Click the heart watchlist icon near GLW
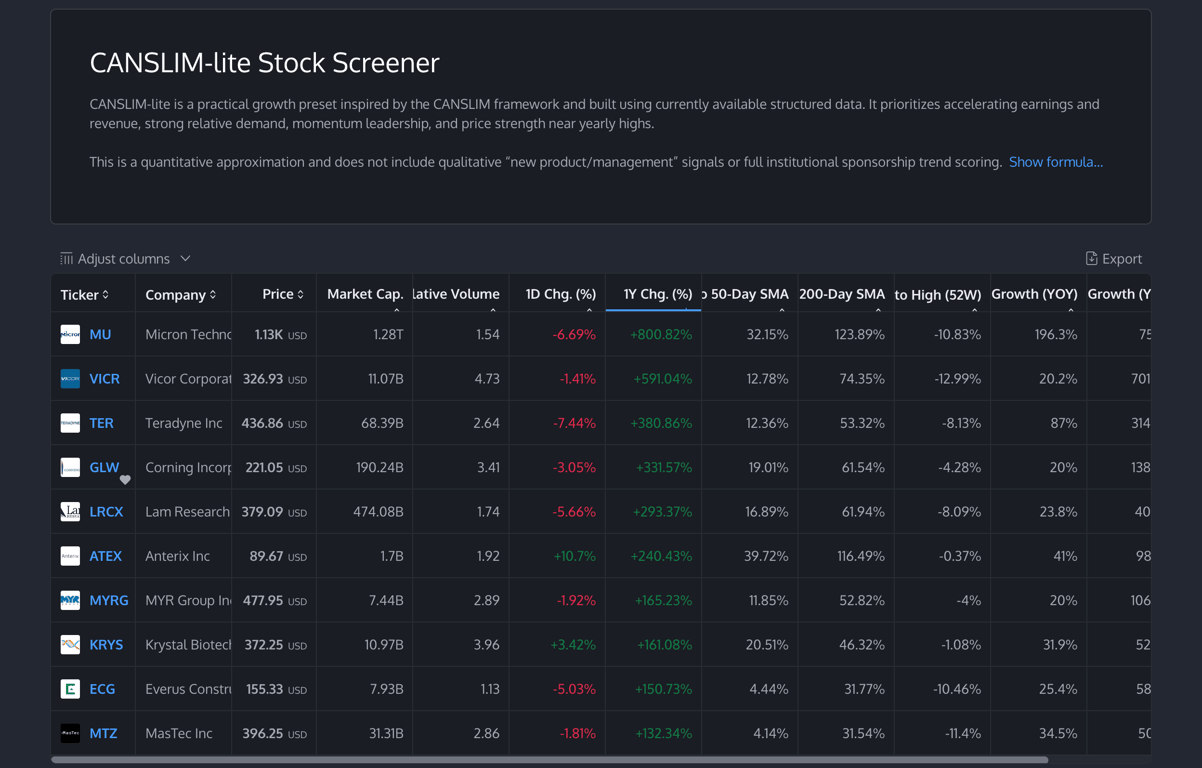The height and width of the screenshot is (768, 1202). [125, 480]
